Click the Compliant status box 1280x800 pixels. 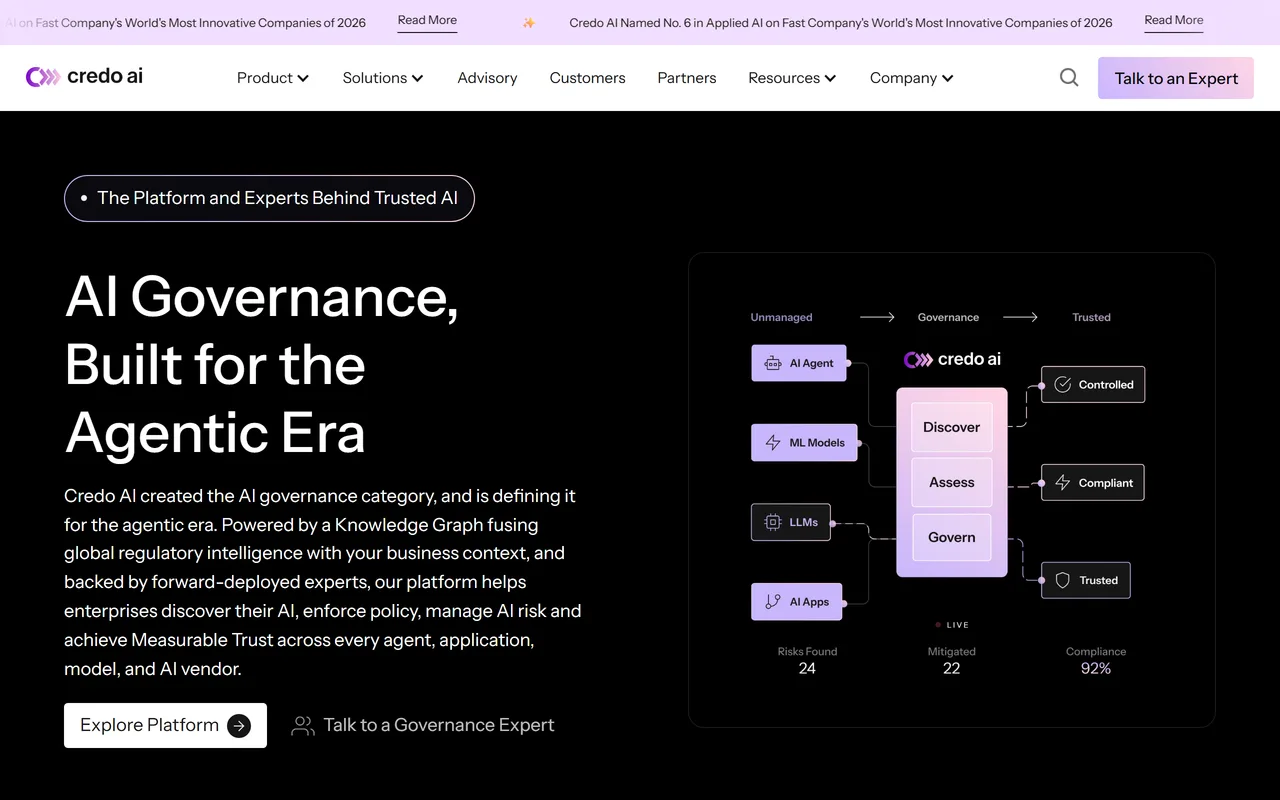pos(1093,483)
